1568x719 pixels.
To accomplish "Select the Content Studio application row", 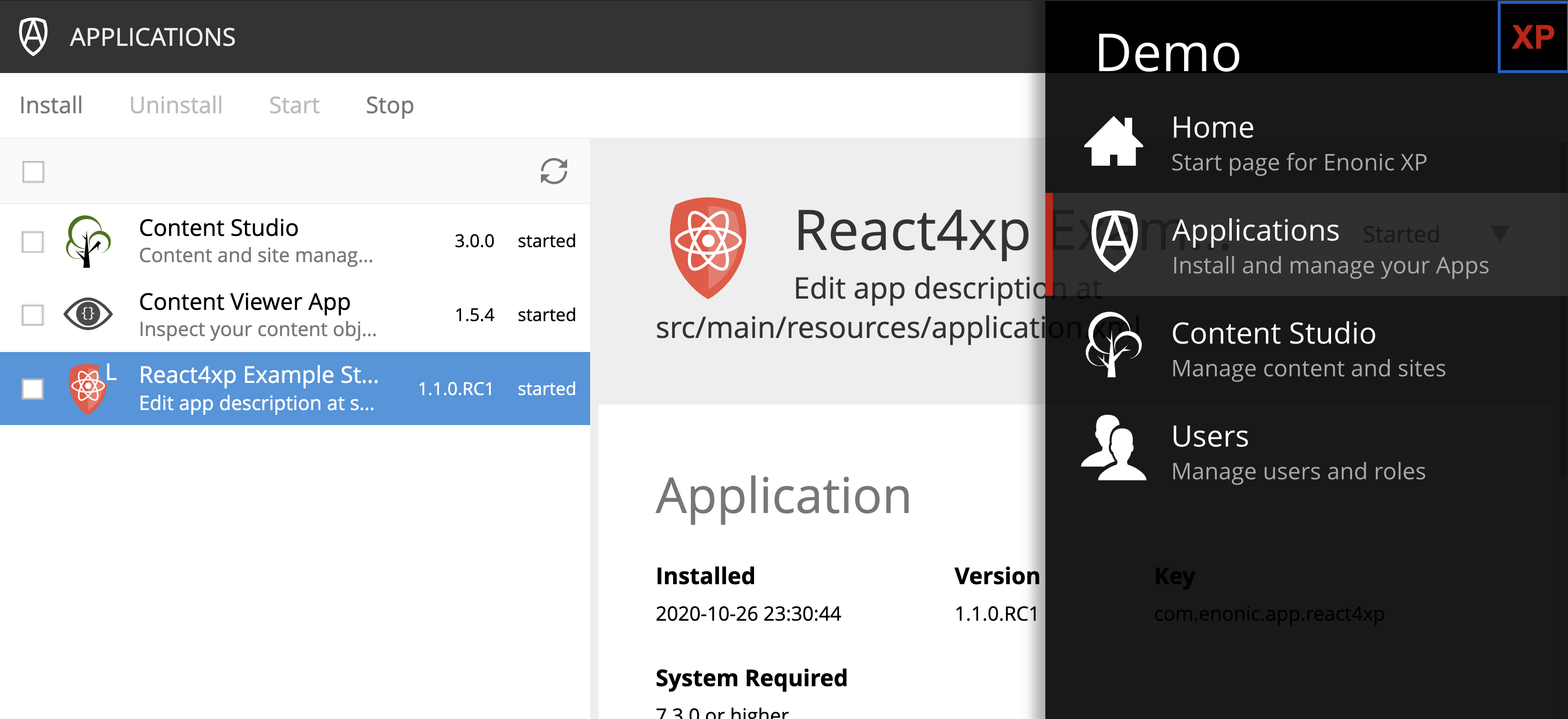I will click(x=295, y=241).
